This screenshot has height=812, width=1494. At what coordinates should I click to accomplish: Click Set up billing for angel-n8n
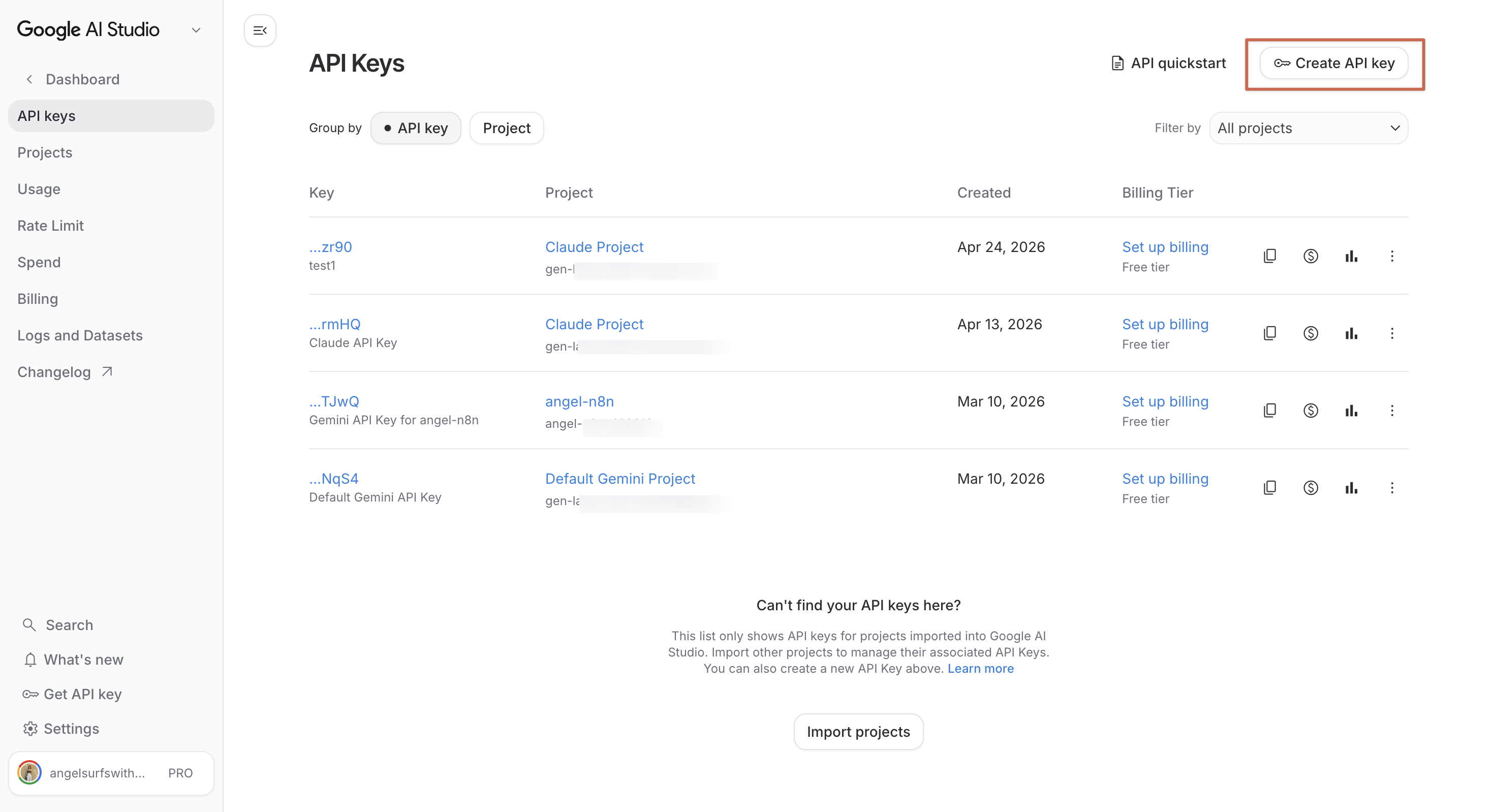pyautogui.click(x=1165, y=401)
